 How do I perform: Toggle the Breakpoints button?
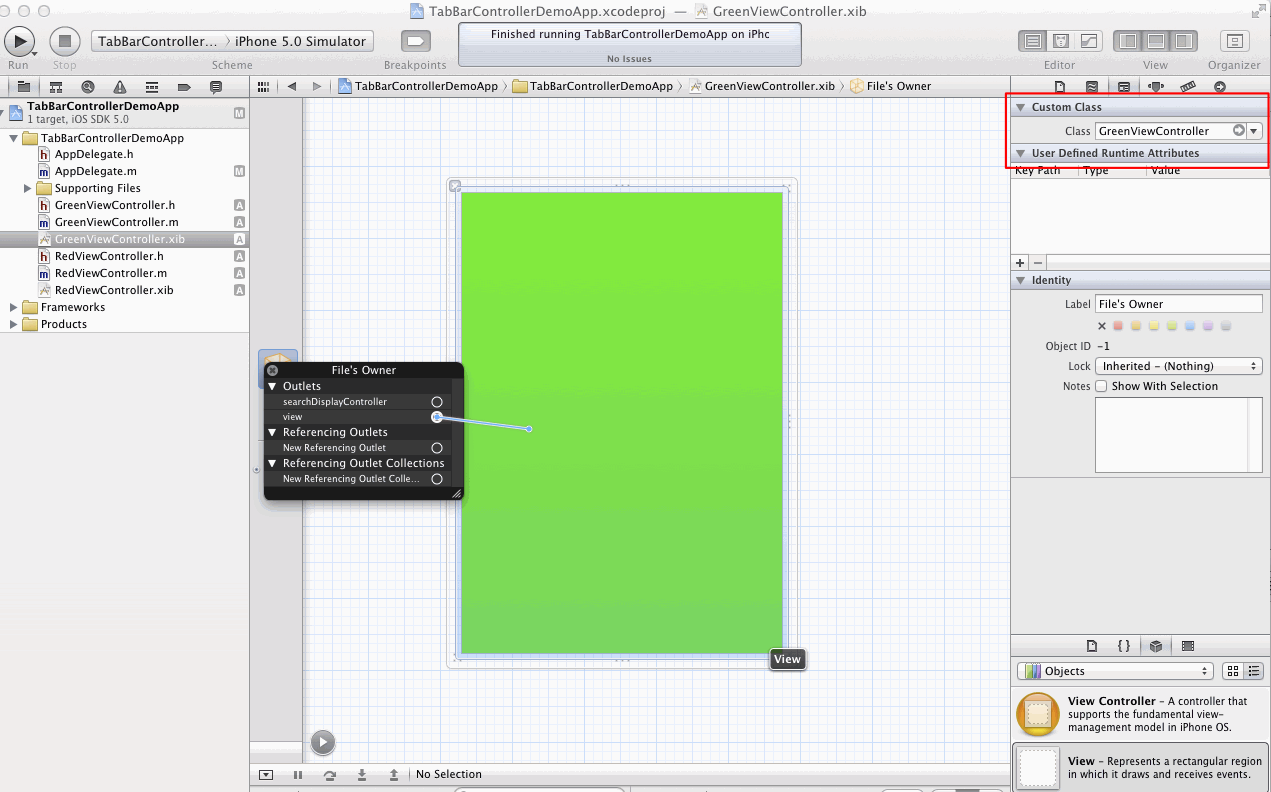point(415,41)
